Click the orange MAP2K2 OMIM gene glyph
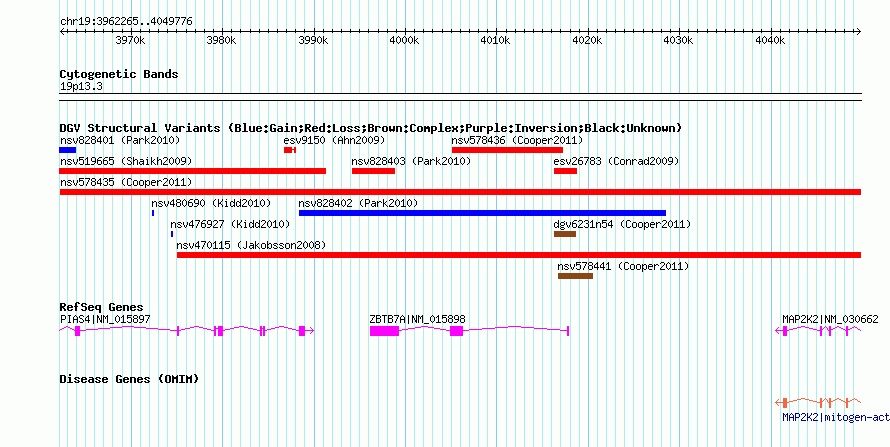890x447 pixels. (818, 403)
